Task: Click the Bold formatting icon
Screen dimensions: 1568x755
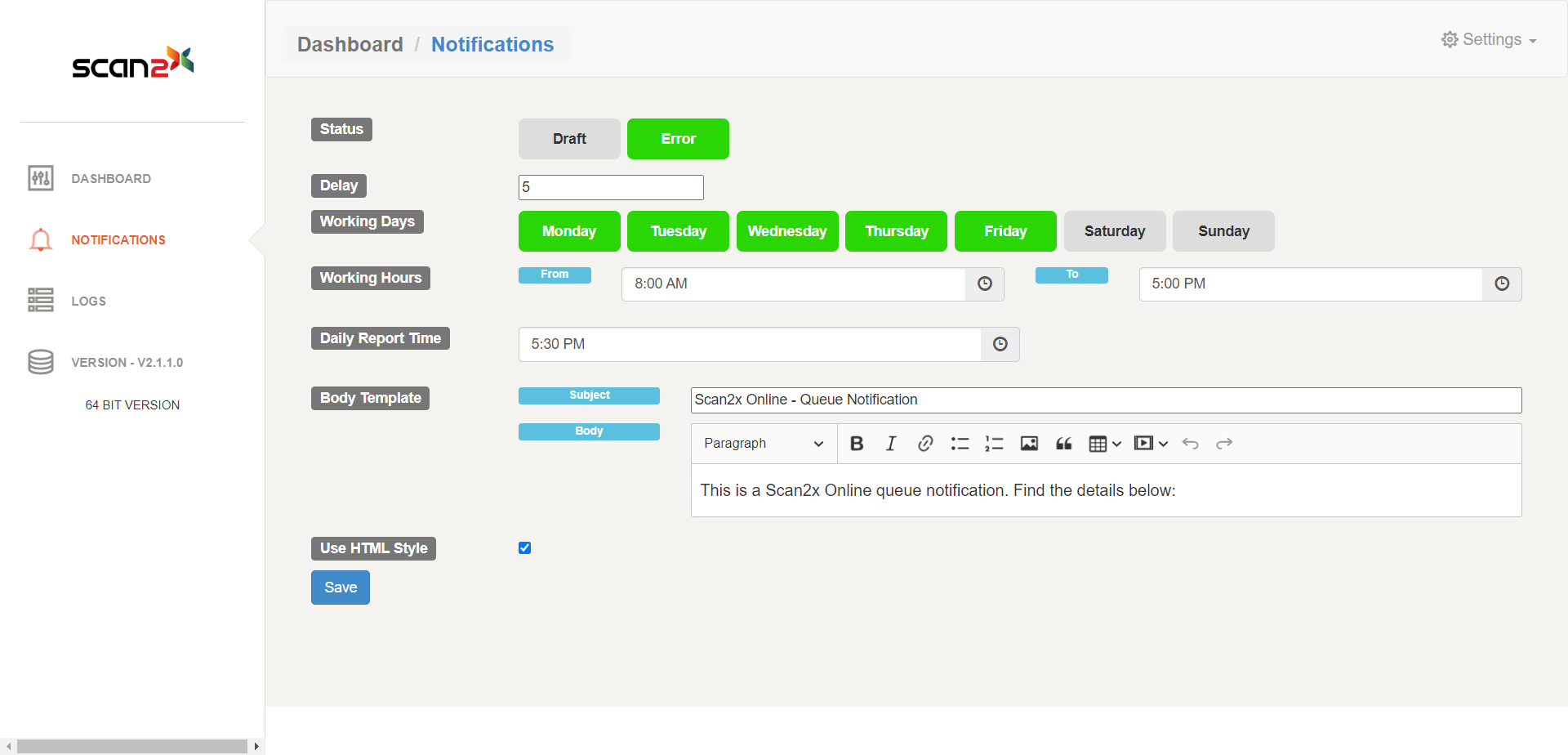Action: point(857,444)
